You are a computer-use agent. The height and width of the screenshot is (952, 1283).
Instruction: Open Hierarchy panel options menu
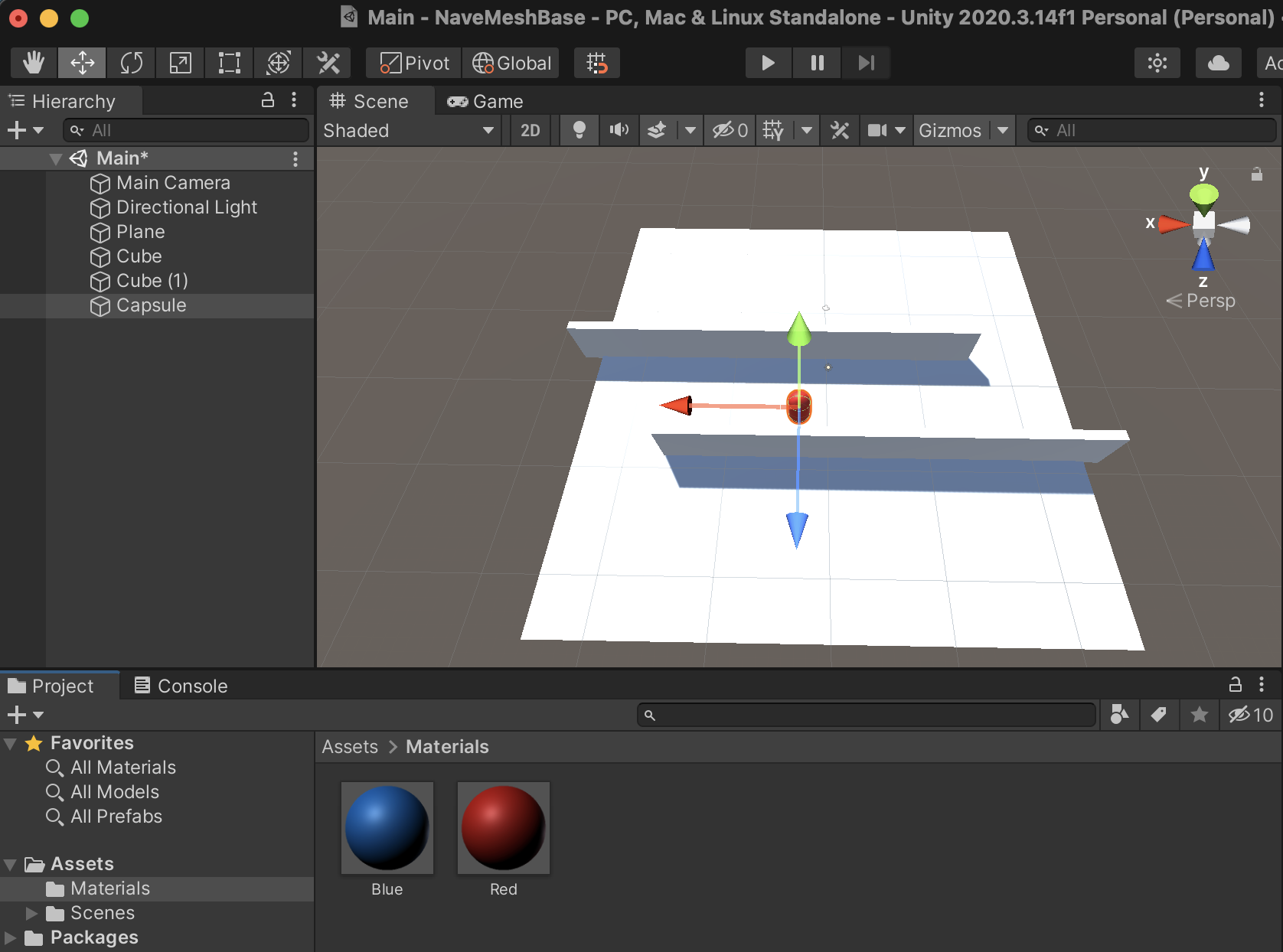294,100
